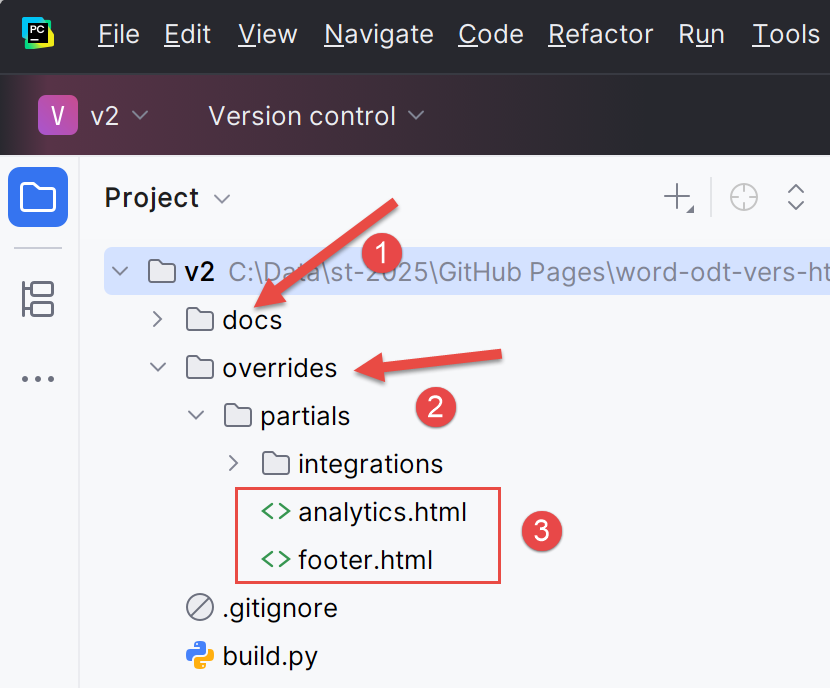Screen dimensions: 830x688
Task: Select the build.py Python file
Action: tap(269, 656)
